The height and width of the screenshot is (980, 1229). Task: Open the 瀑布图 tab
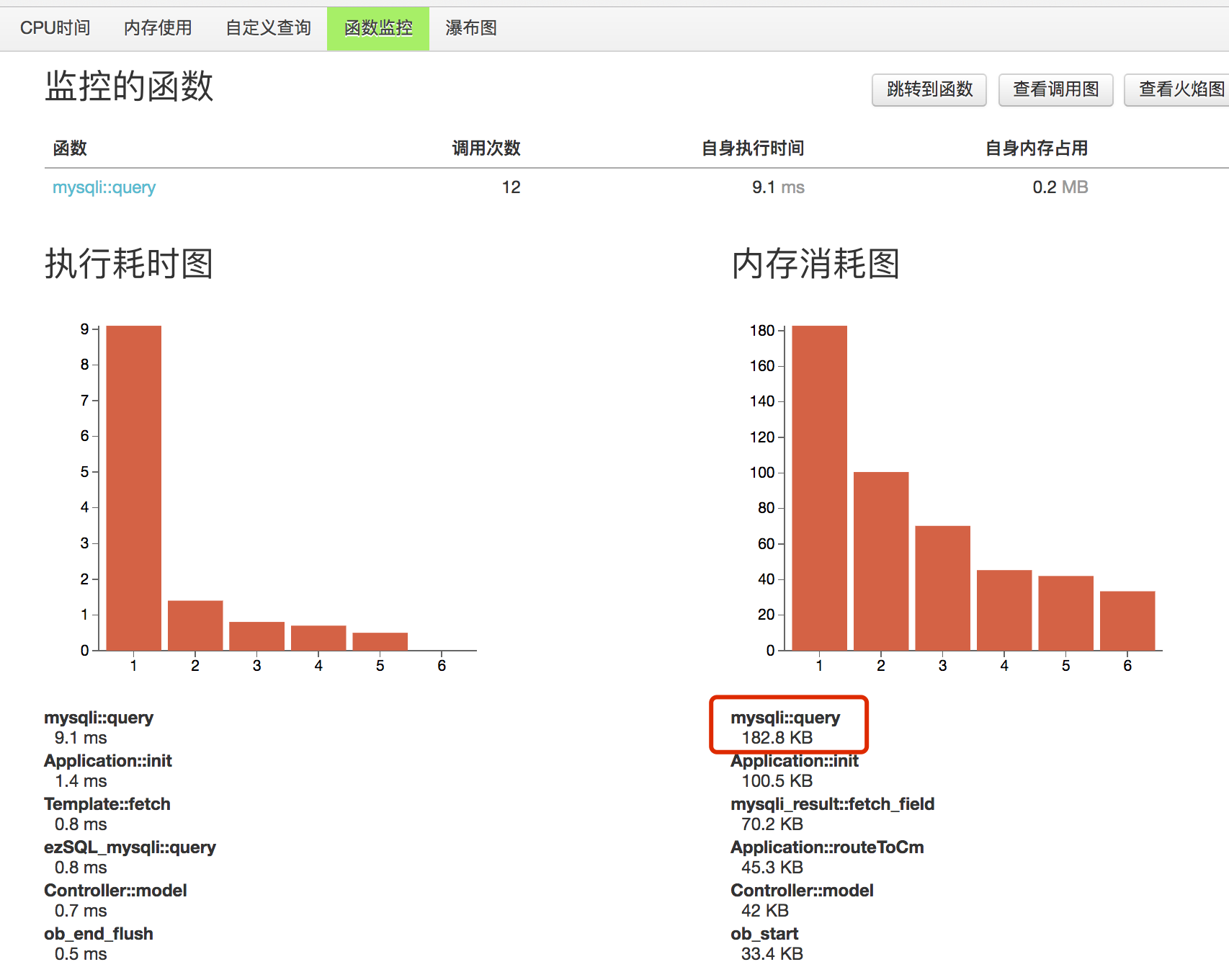click(471, 28)
